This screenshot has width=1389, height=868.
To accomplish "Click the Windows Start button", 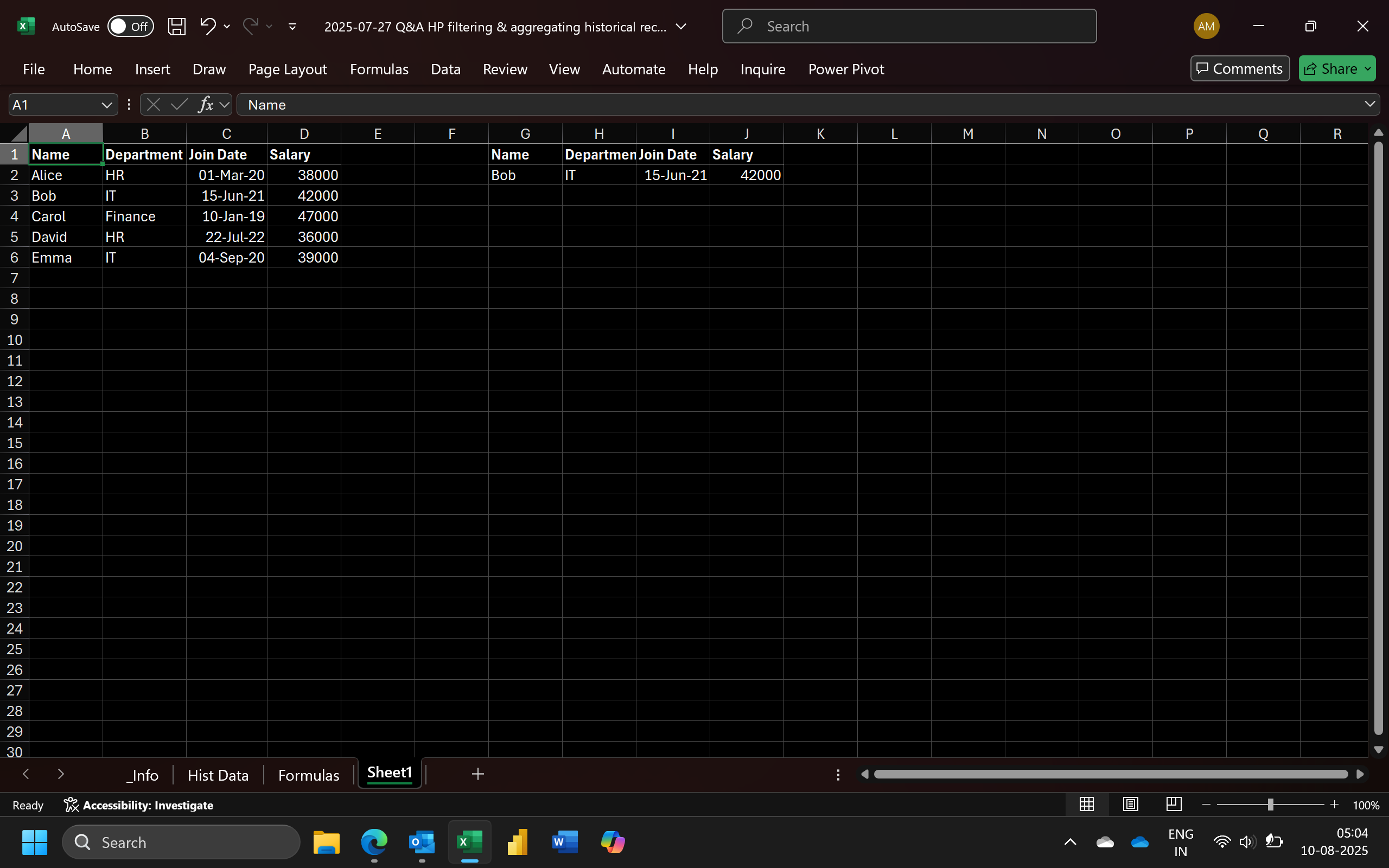I will click(34, 842).
